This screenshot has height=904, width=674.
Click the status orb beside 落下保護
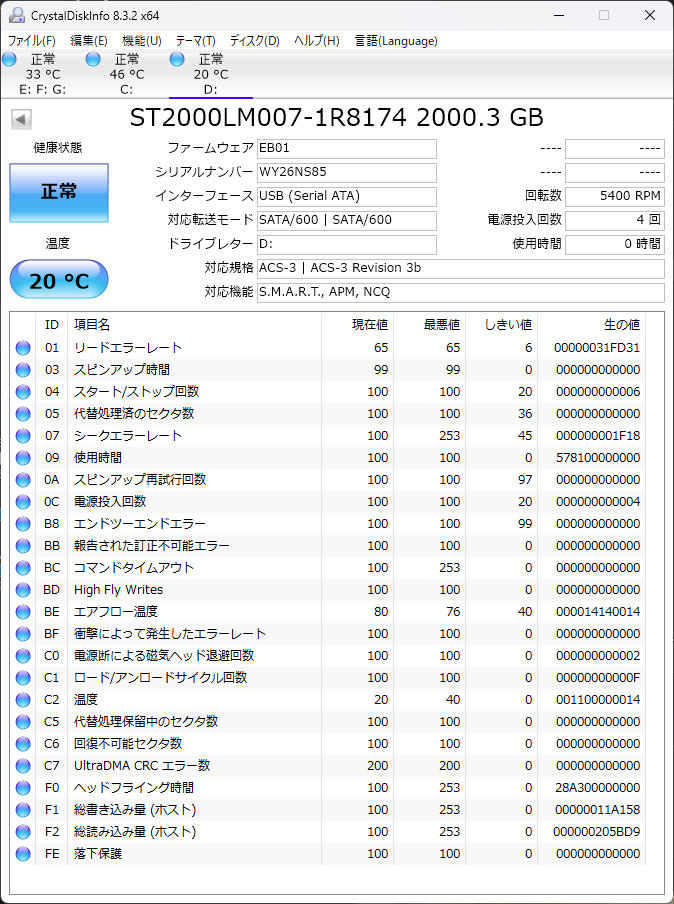tap(23, 854)
